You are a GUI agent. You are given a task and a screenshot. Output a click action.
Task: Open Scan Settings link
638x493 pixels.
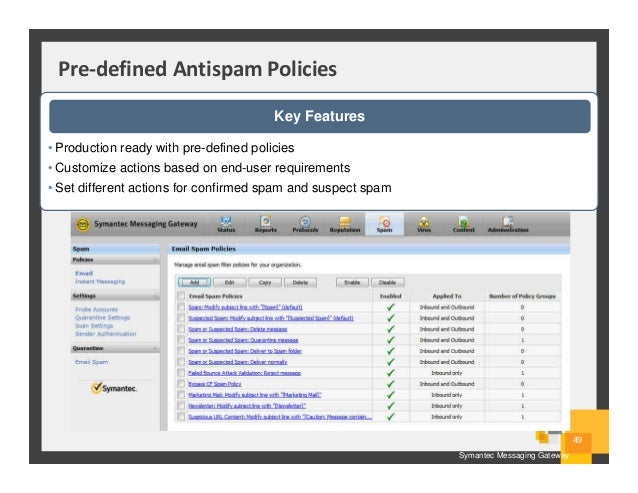[x=94, y=326]
